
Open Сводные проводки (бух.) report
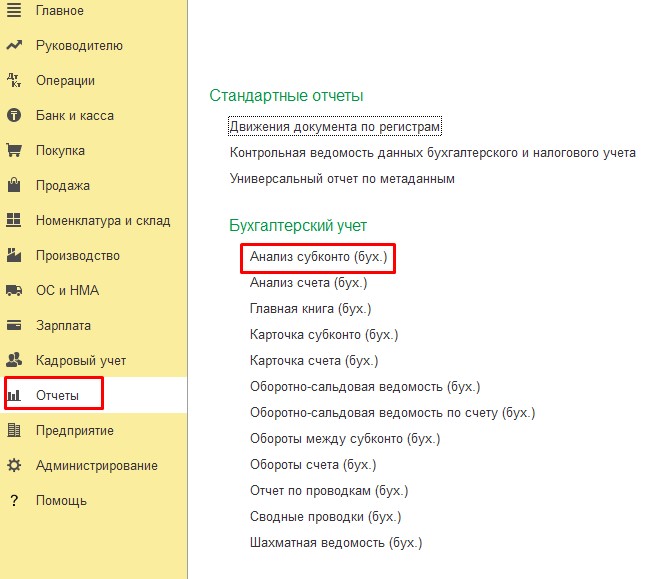coord(325,516)
